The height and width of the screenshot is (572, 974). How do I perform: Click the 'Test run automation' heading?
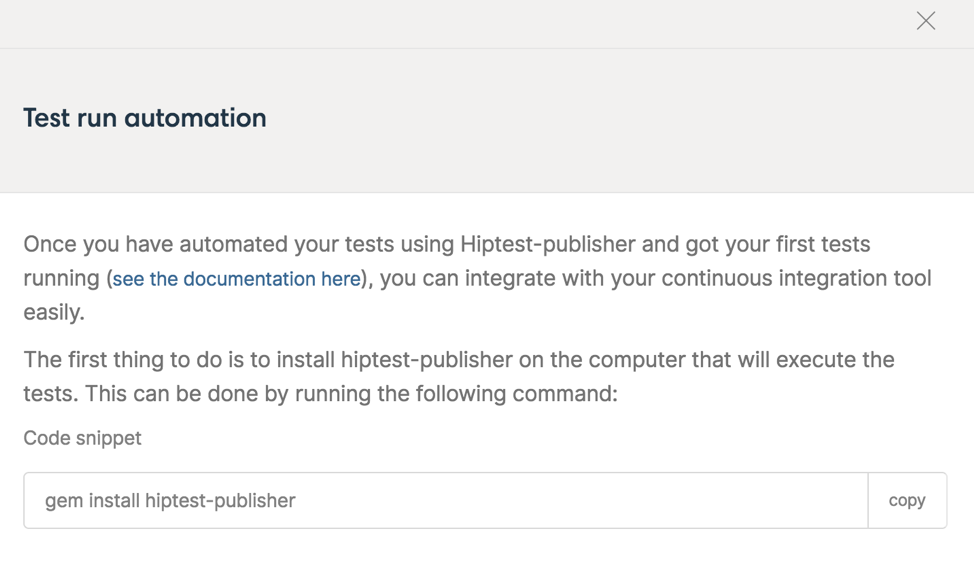coord(145,118)
